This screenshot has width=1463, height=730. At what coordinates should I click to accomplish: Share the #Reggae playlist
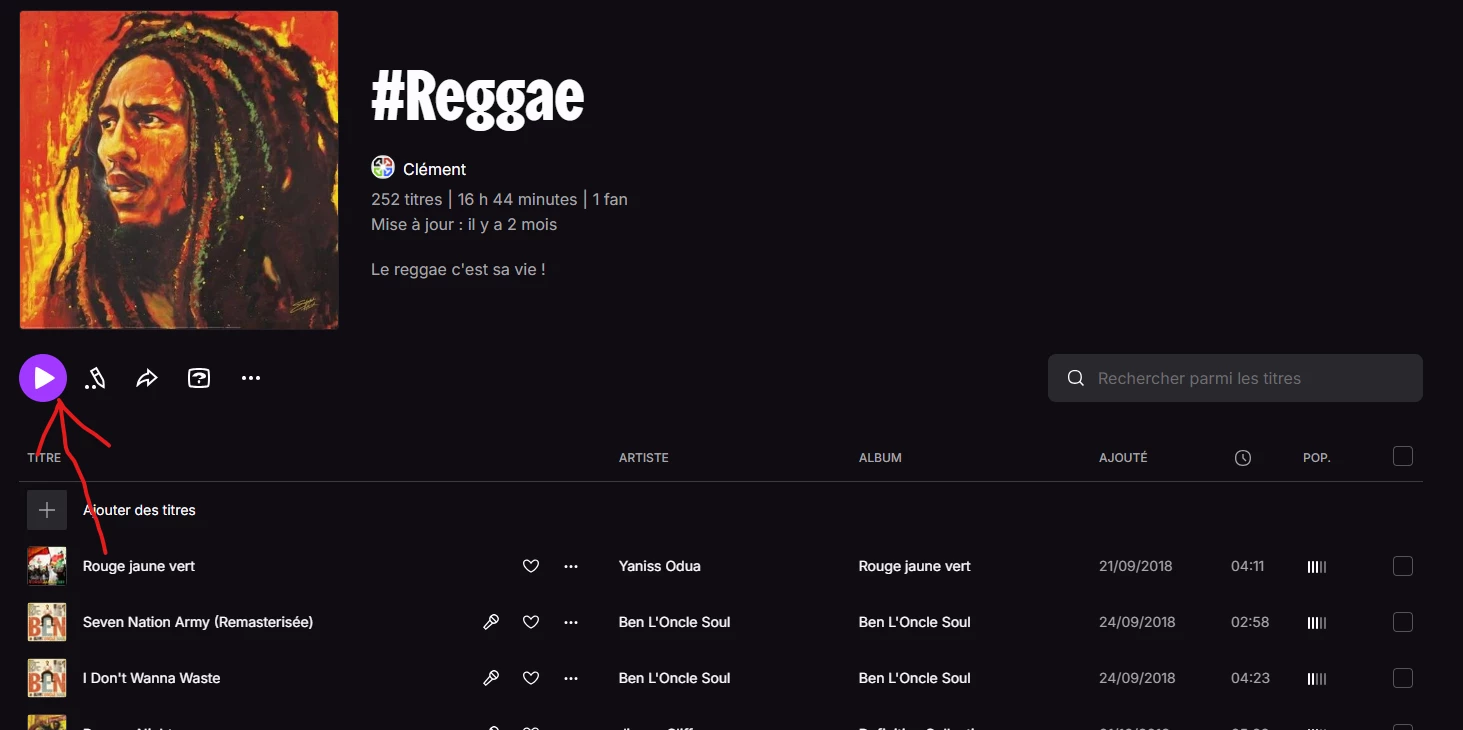click(147, 379)
